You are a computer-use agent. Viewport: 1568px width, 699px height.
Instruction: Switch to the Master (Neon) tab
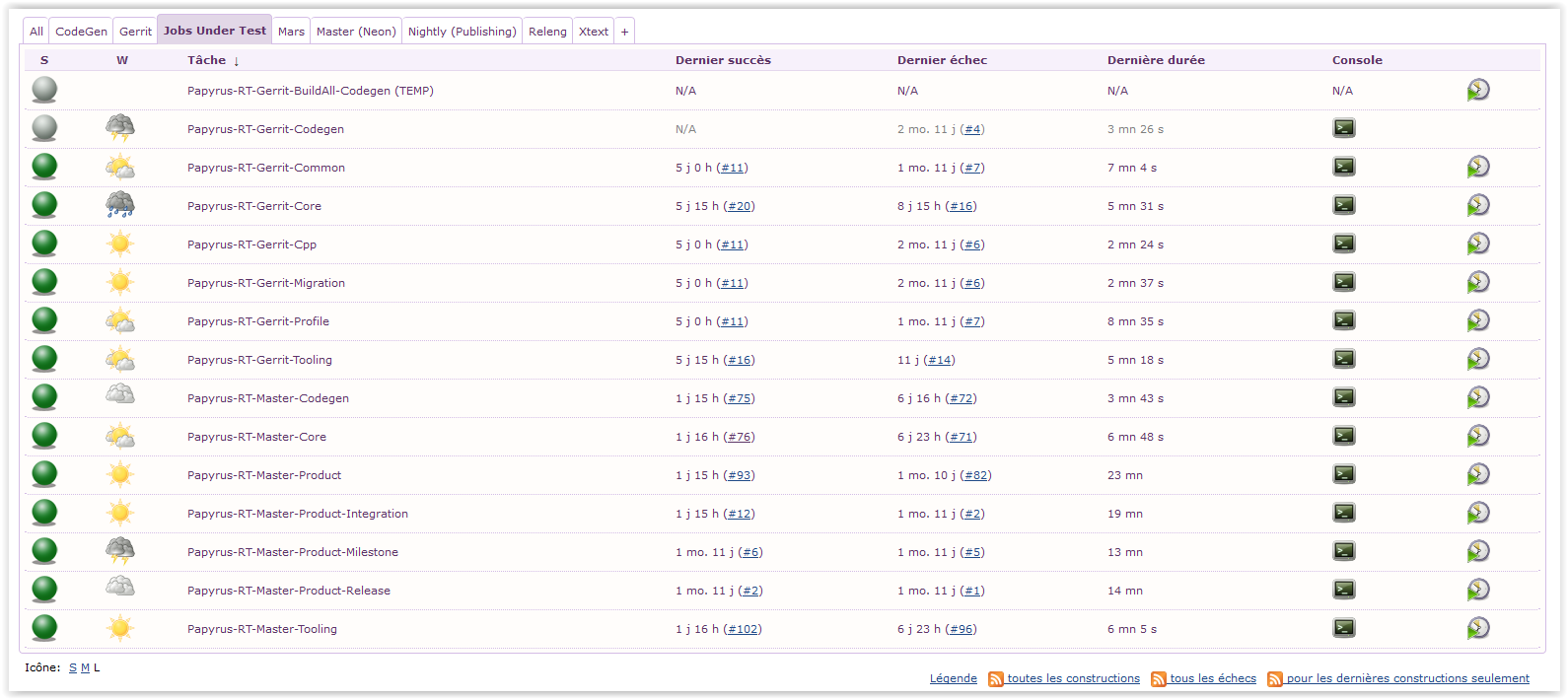pos(356,32)
